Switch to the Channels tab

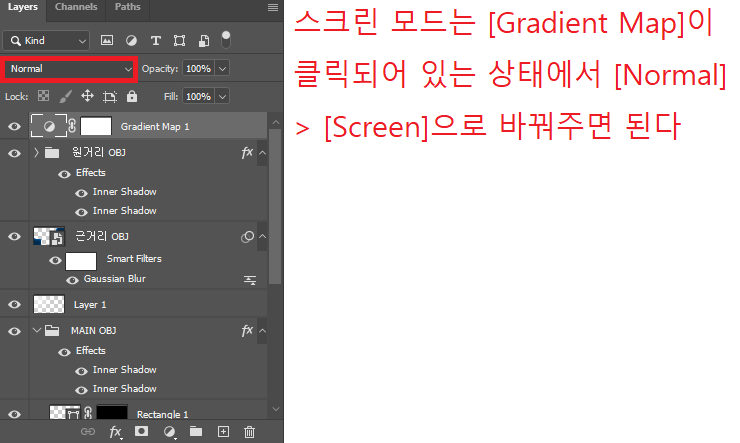click(76, 7)
